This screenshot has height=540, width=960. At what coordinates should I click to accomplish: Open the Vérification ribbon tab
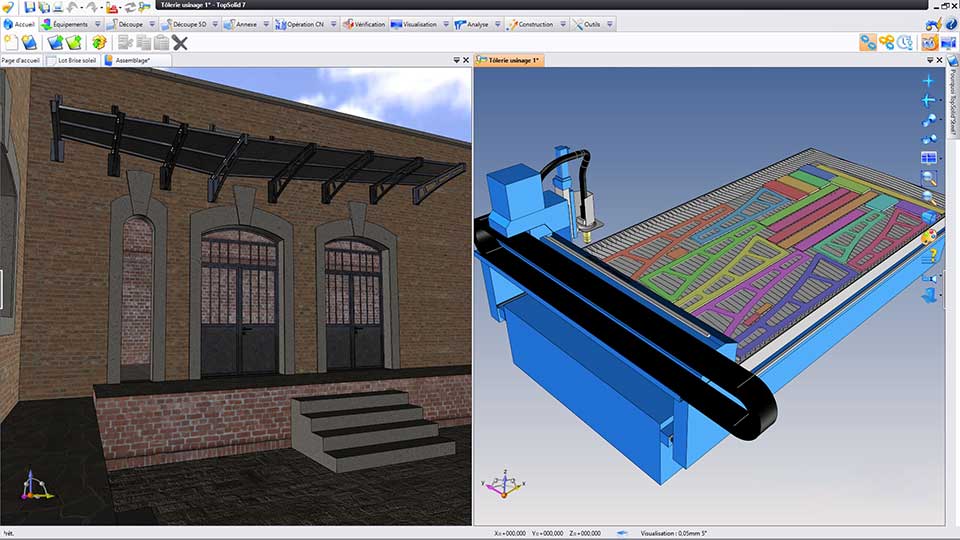364,24
